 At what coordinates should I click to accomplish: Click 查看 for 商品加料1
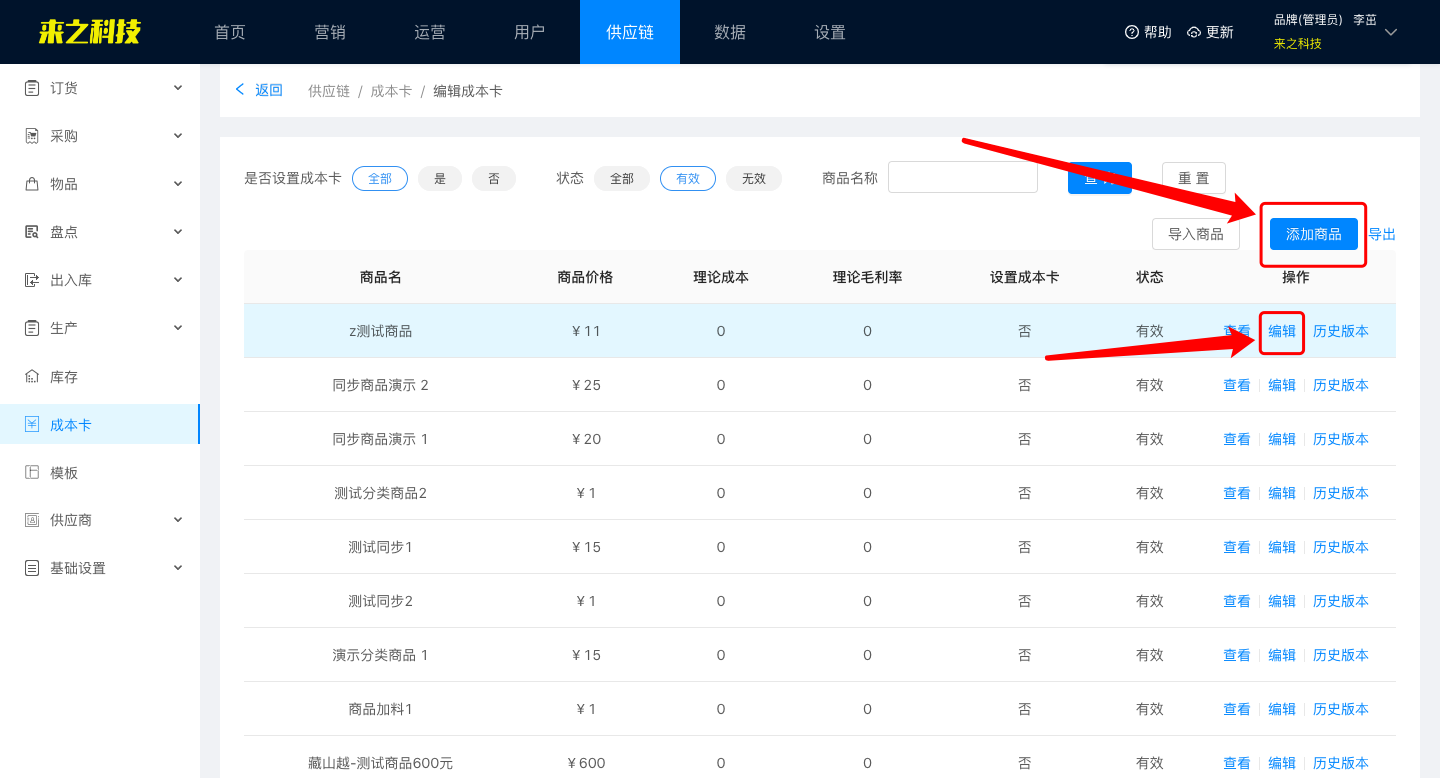point(1237,709)
